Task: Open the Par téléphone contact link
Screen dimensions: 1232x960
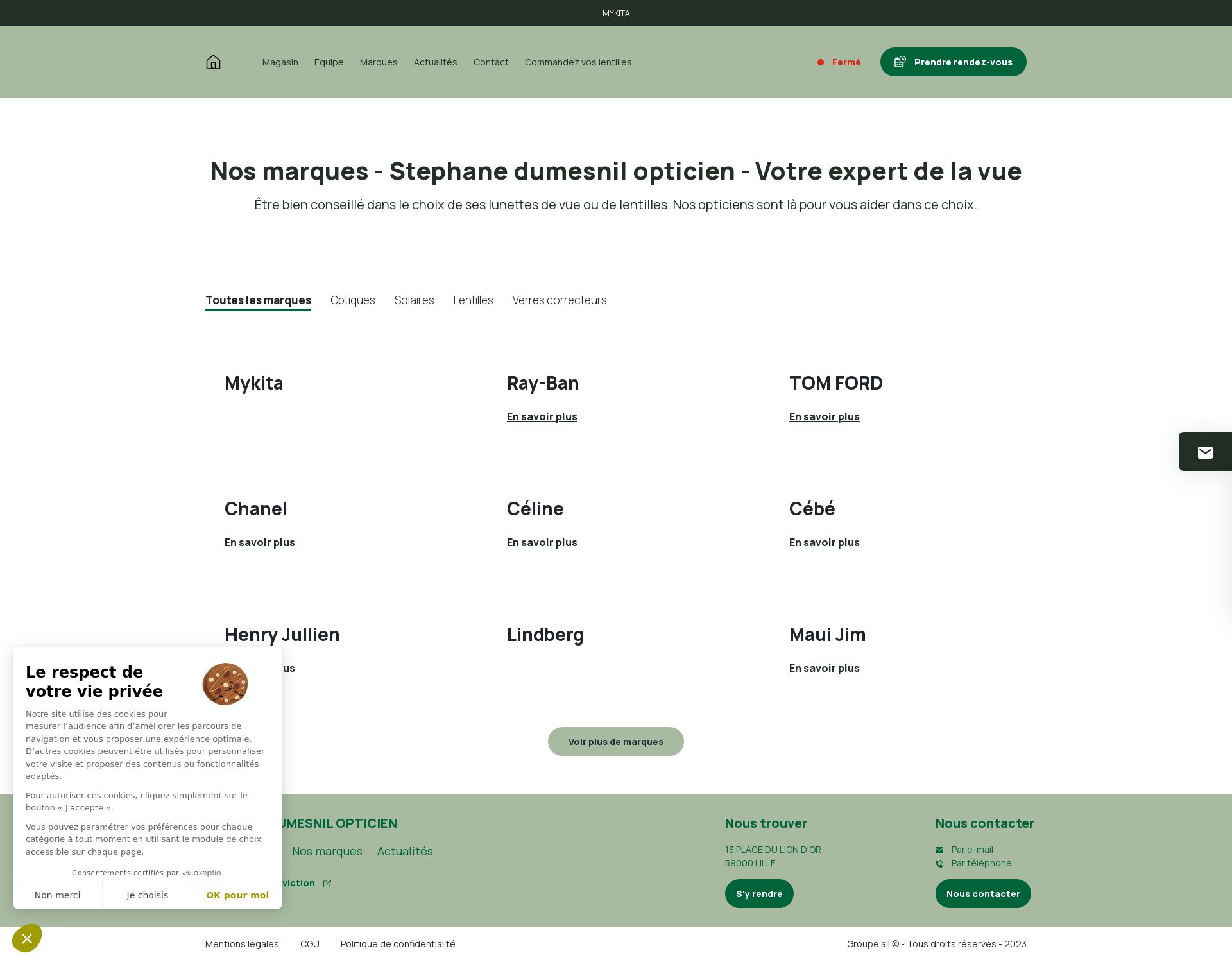Action: click(x=982, y=864)
